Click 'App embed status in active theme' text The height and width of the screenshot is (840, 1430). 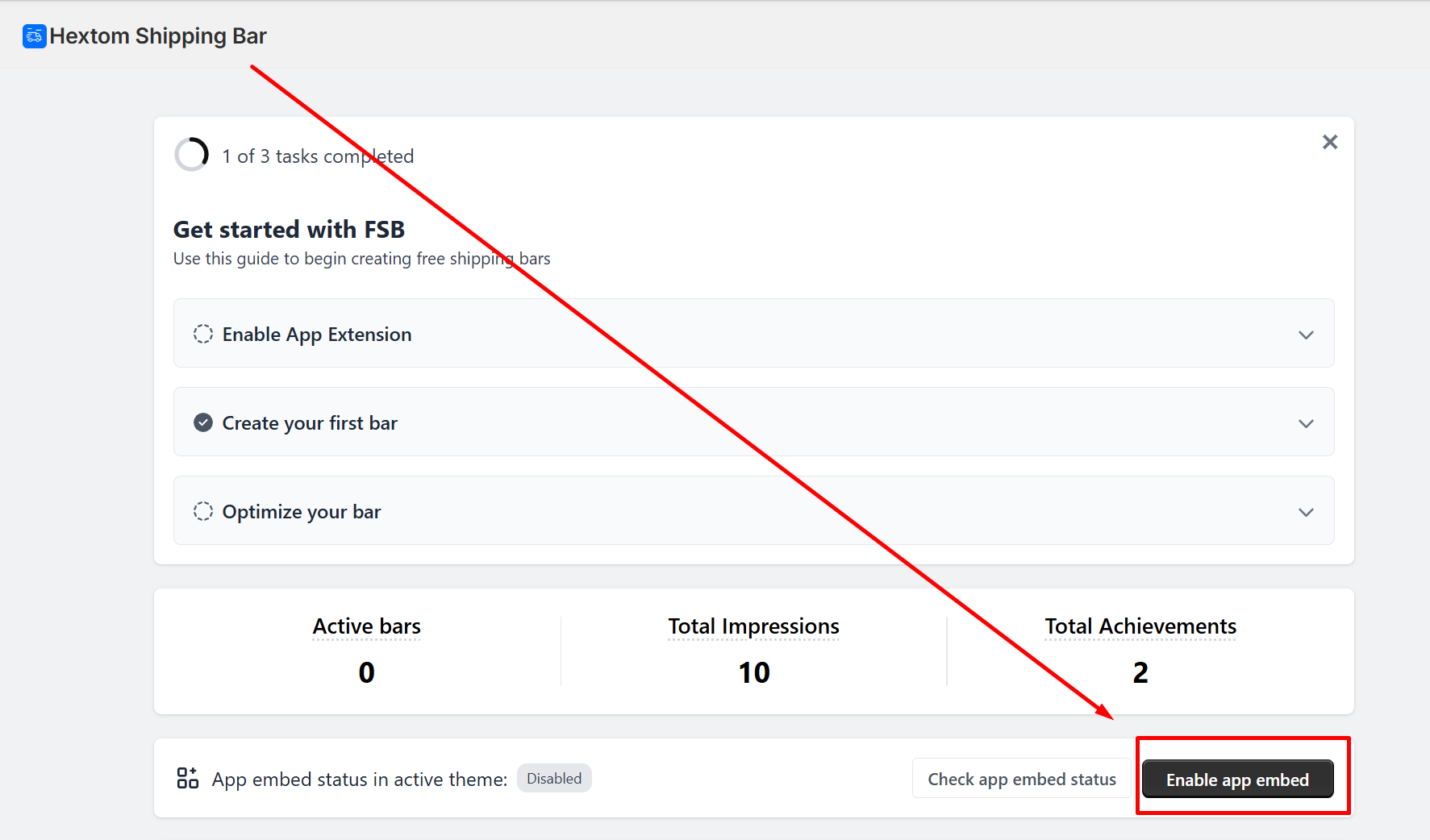(360, 780)
